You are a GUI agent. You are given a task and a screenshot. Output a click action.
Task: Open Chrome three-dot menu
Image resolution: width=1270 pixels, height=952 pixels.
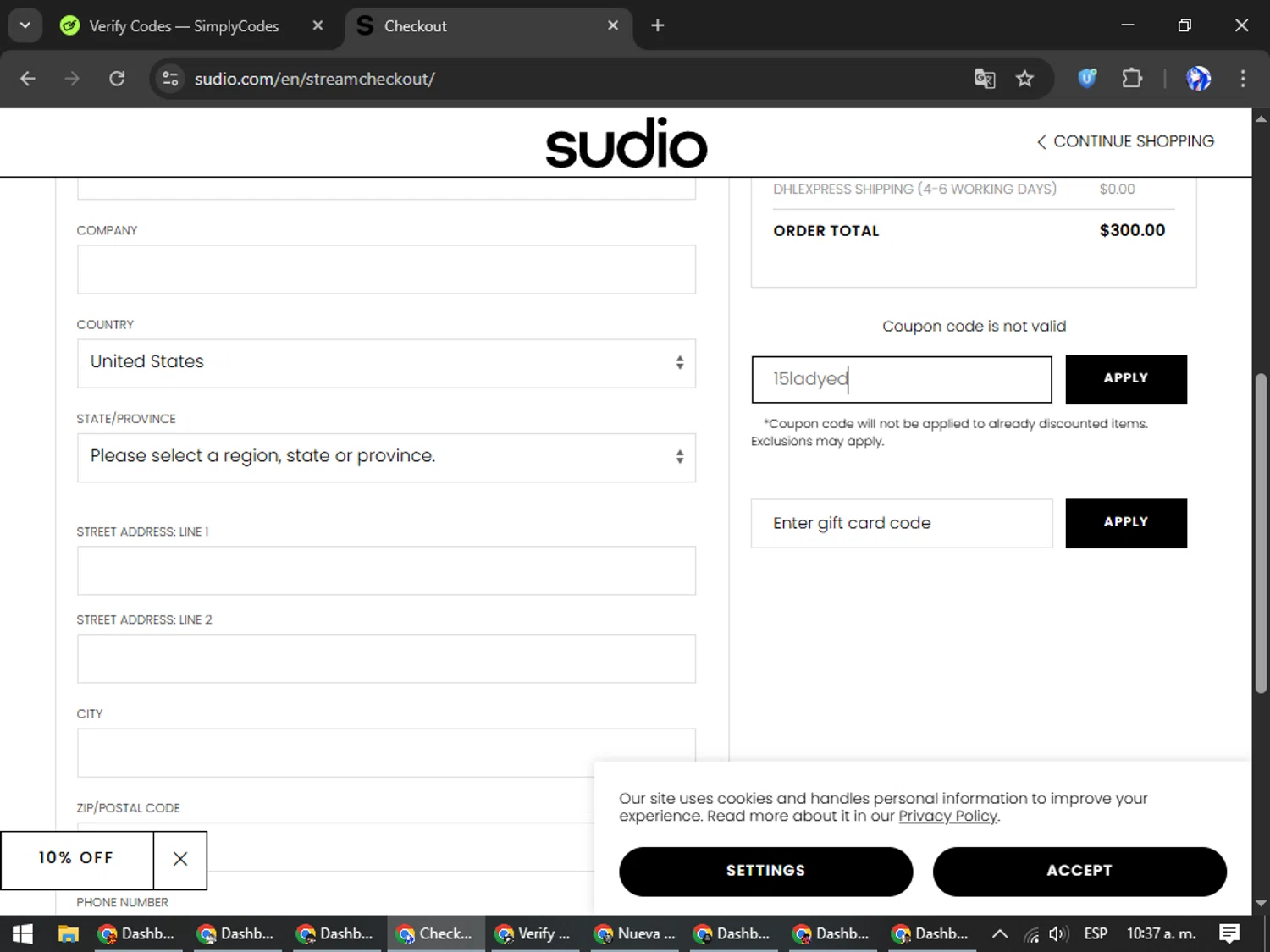point(1243,79)
